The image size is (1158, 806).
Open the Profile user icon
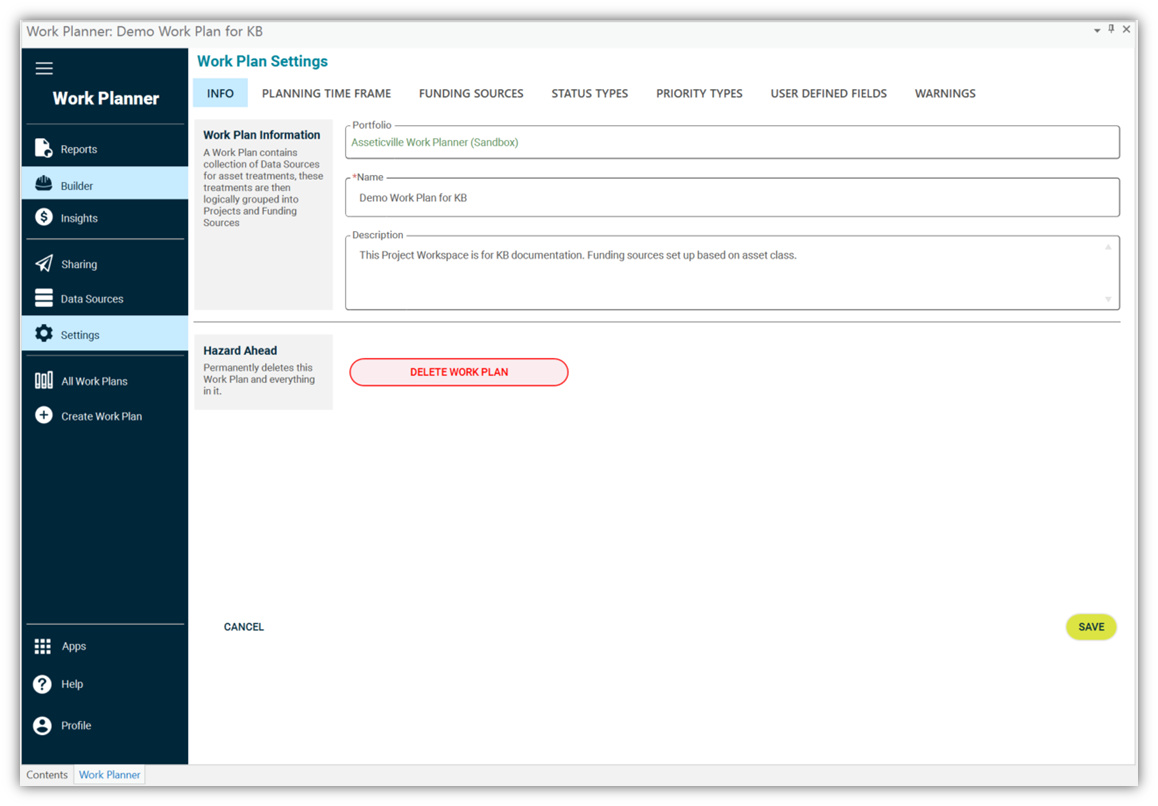click(x=43, y=725)
